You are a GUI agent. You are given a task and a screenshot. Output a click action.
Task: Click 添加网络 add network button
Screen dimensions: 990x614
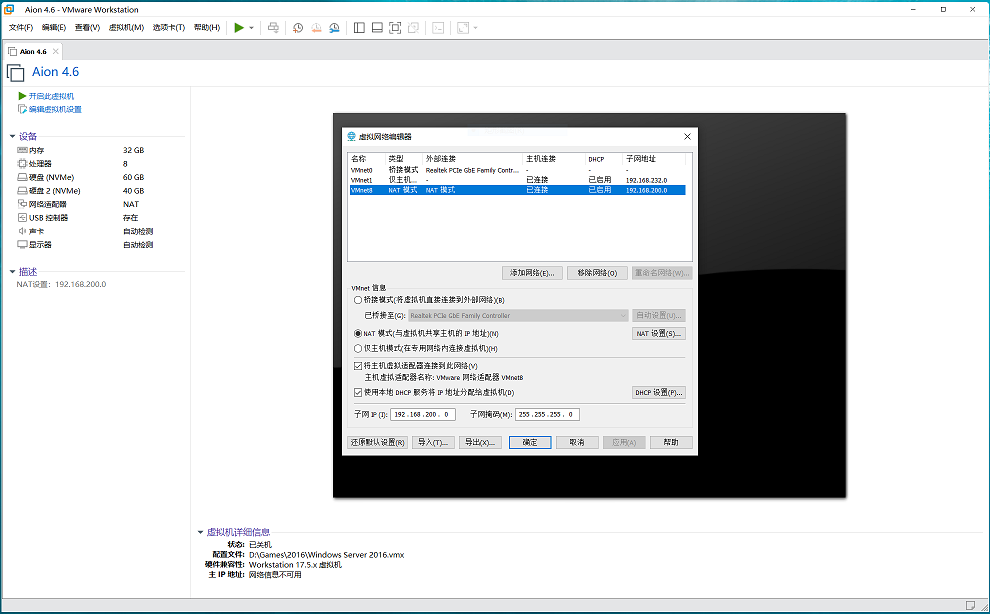(x=531, y=273)
